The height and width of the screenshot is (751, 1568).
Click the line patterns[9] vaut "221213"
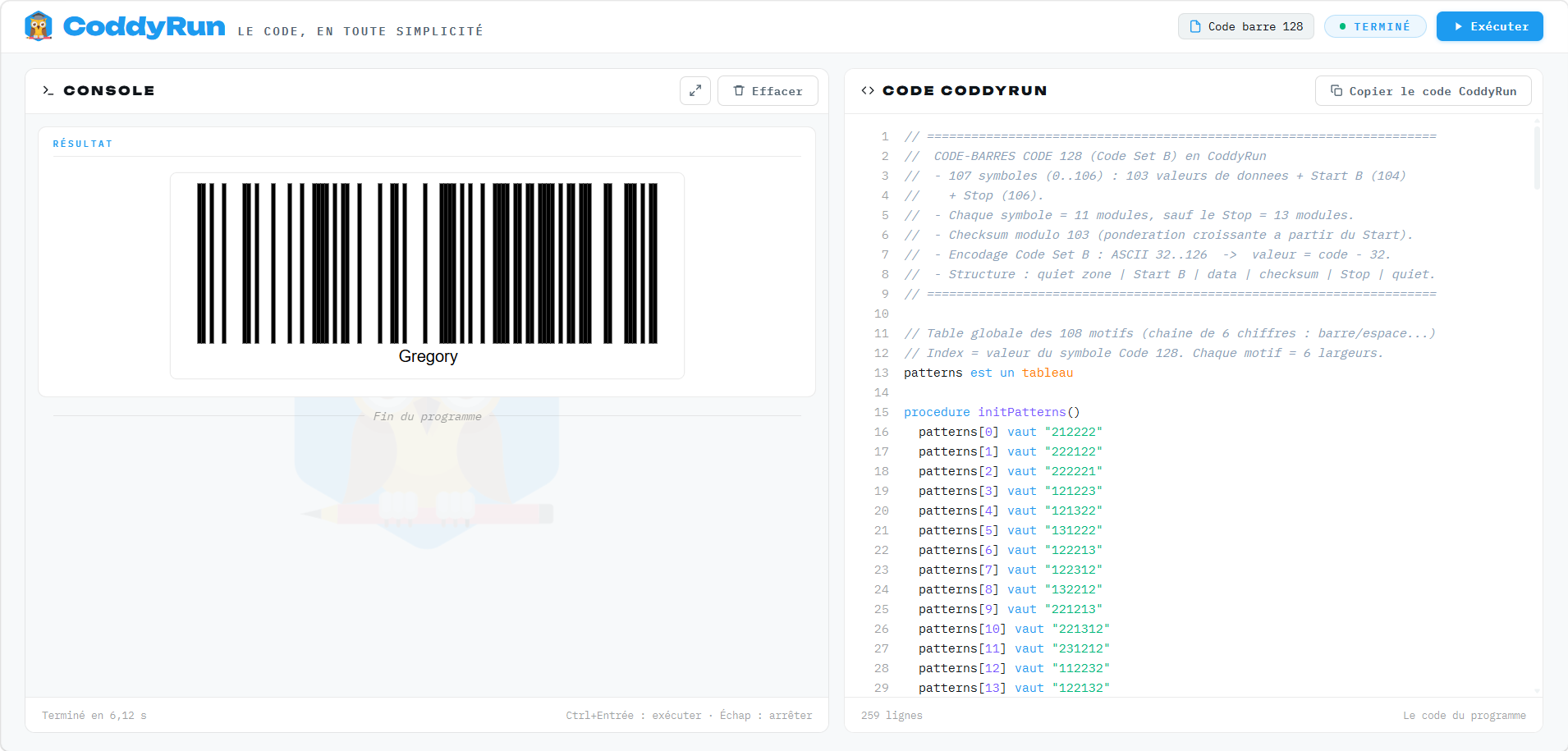[1010, 609]
